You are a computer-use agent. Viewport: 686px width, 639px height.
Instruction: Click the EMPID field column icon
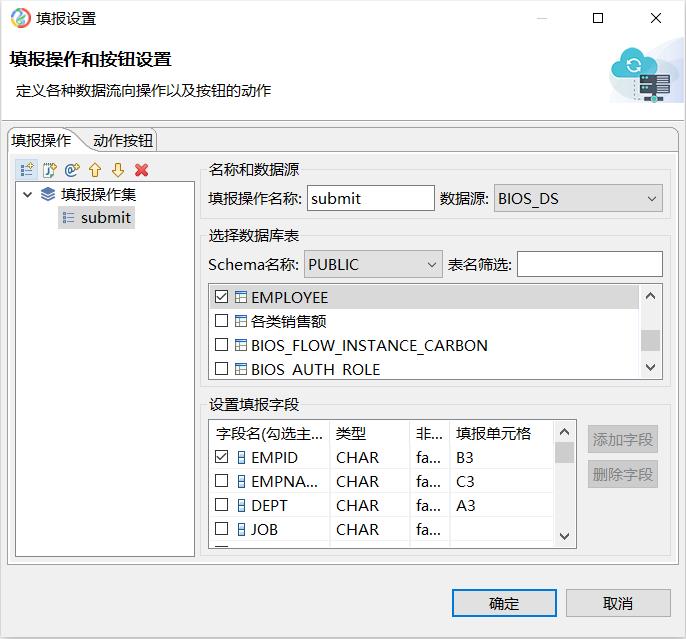(241, 457)
